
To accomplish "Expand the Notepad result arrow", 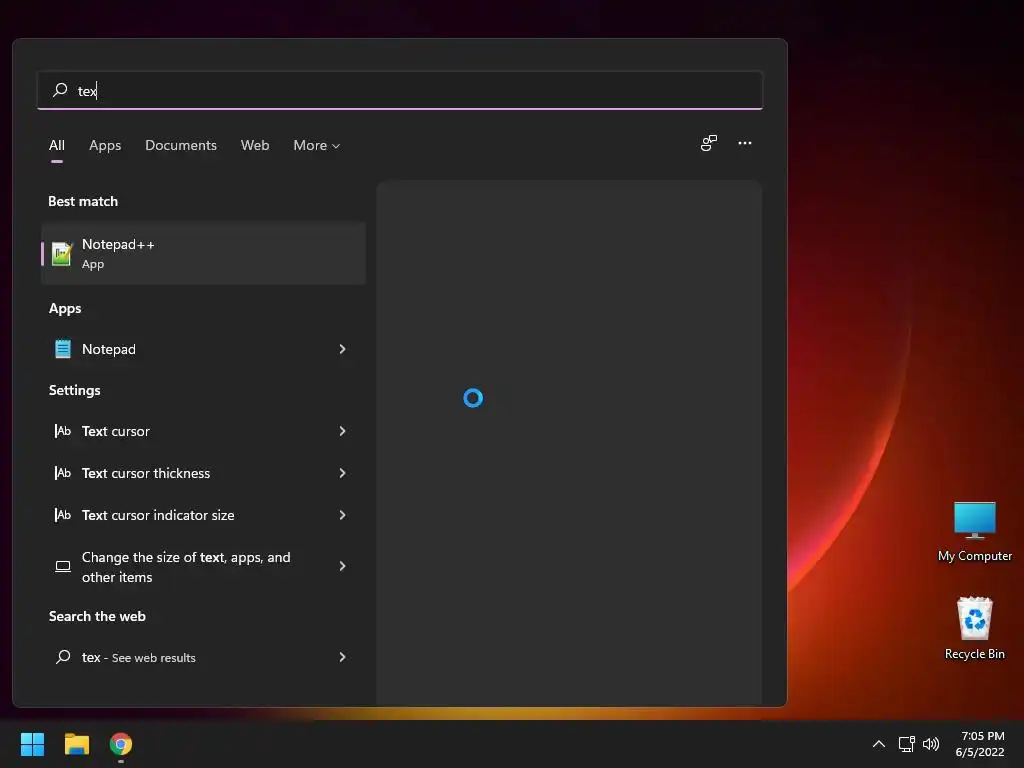I will pyautogui.click(x=342, y=349).
